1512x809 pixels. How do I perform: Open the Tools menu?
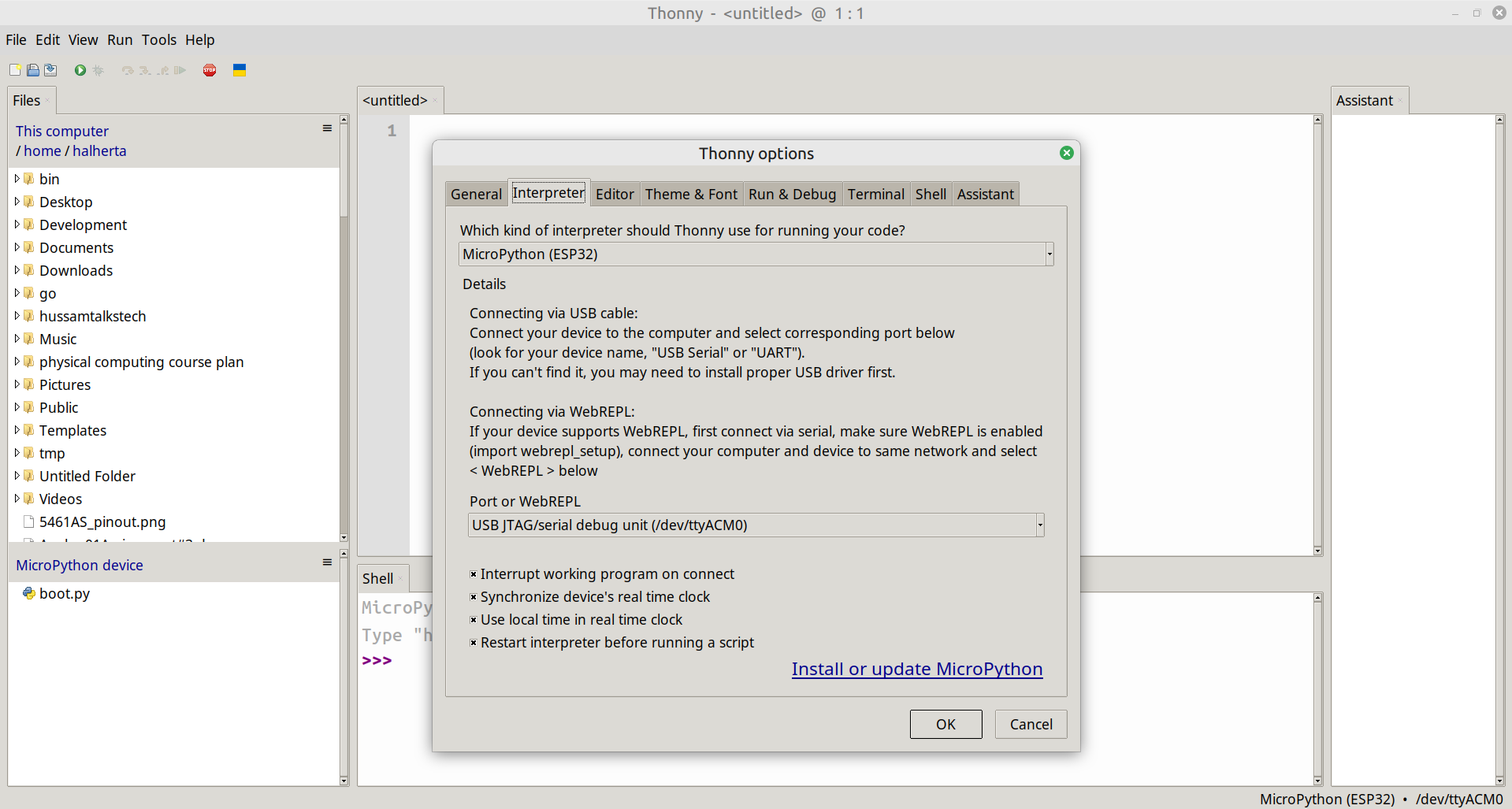tap(158, 40)
